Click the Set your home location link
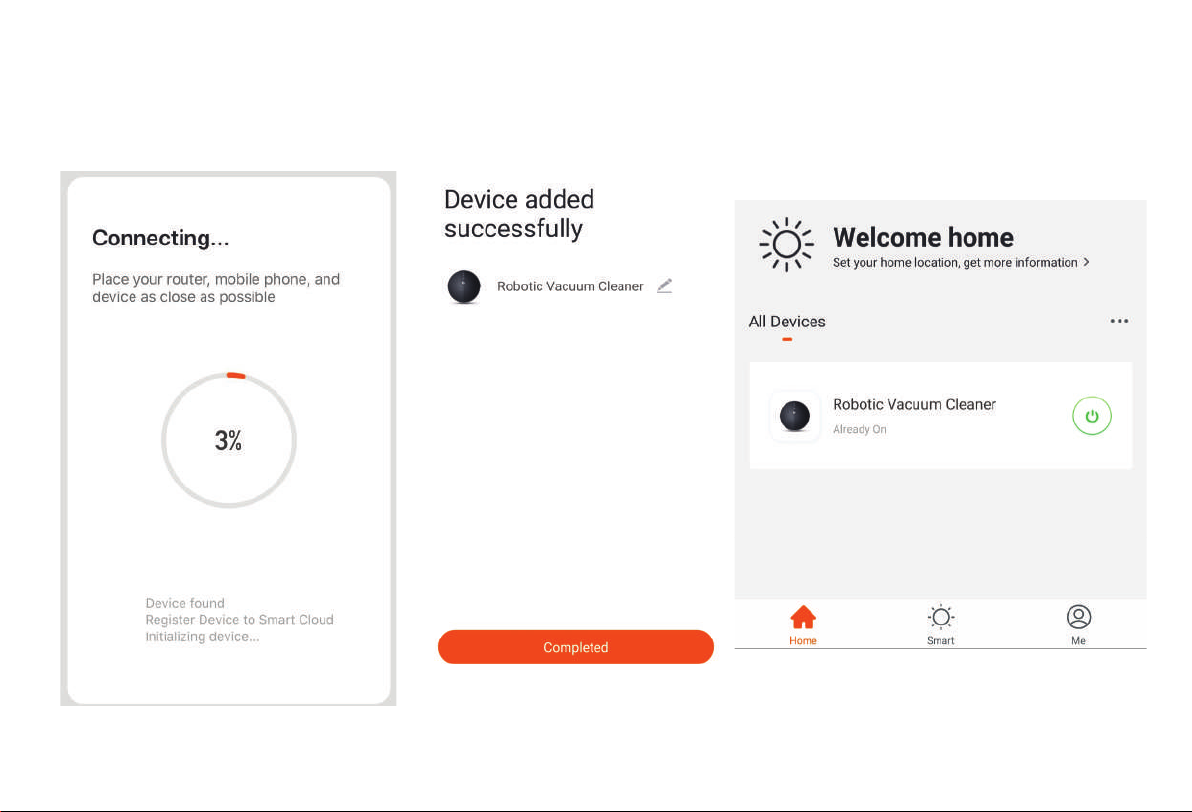The width and height of the screenshot is (1192, 812). pos(955,262)
